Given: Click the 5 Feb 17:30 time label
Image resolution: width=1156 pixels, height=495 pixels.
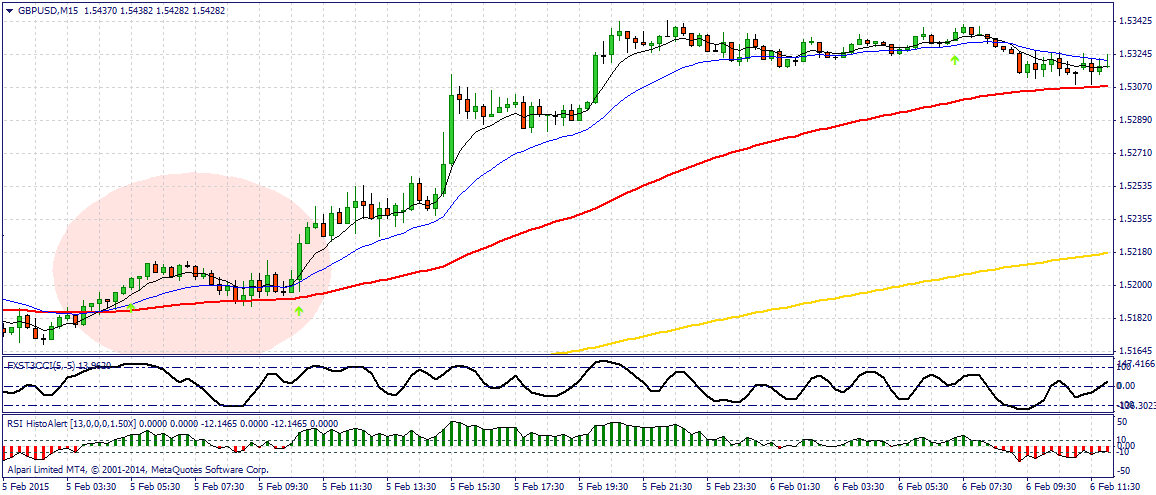Looking at the screenshot, I should 539,488.
